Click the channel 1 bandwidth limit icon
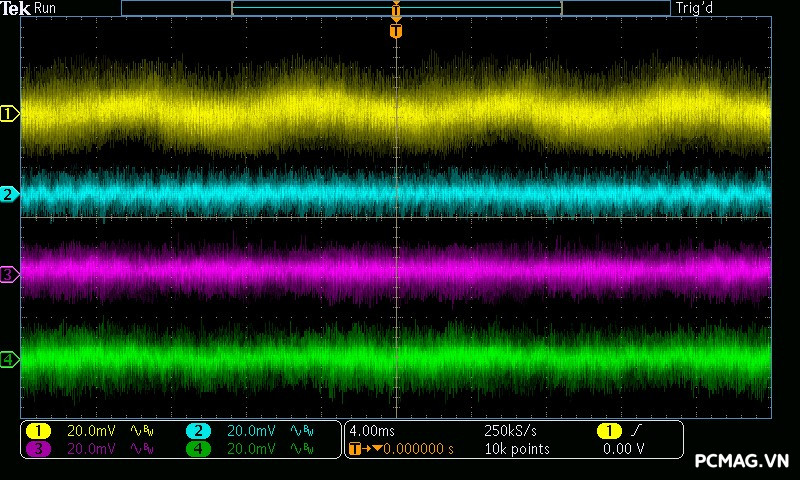 [x=142, y=431]
